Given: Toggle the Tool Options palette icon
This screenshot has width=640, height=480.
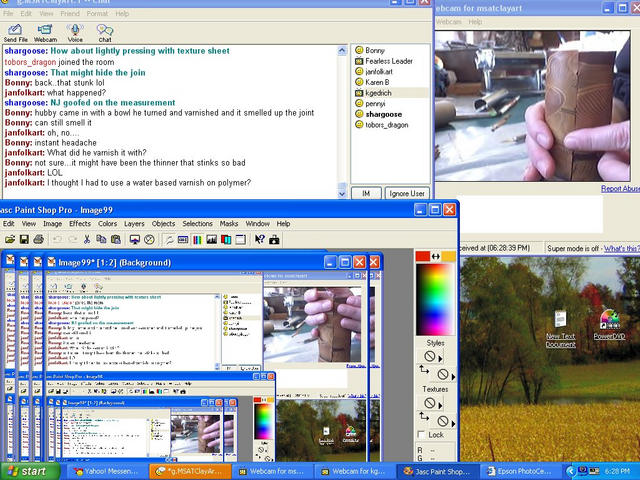Looking at the screenshot, I should pyautogui.click(x=183, y=240).
